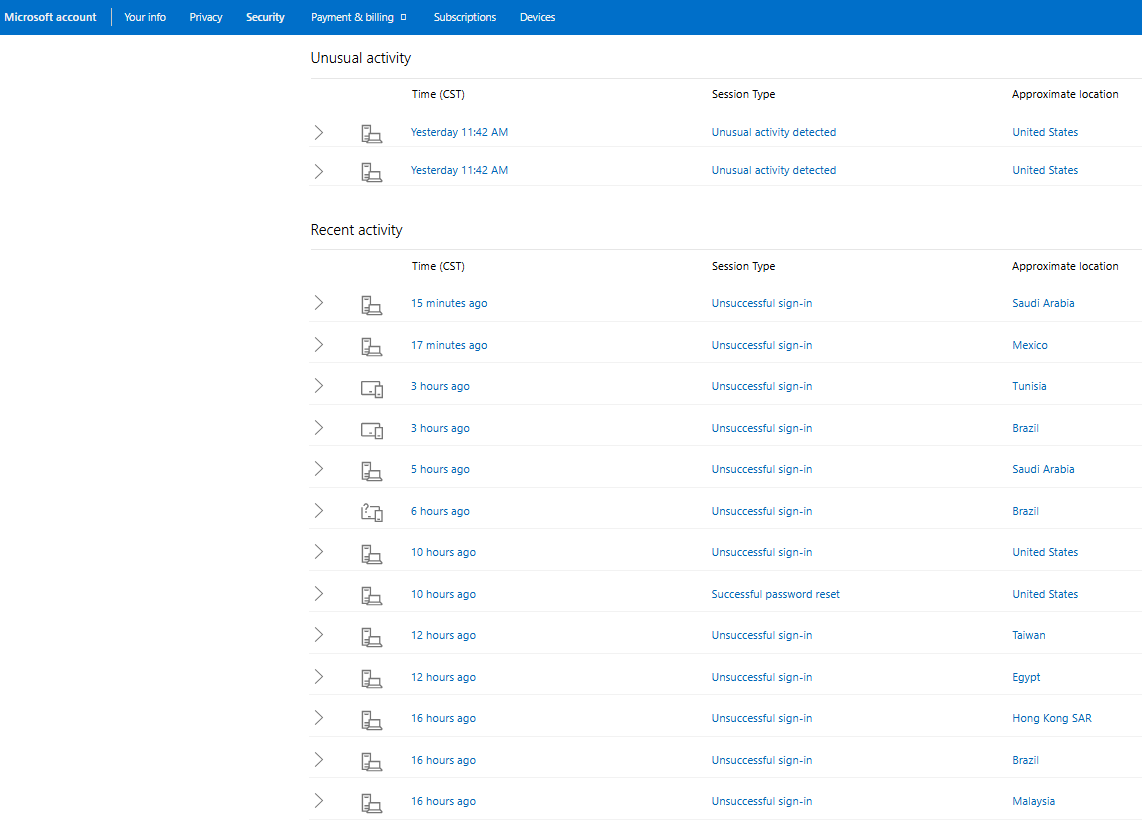Click Unsuccessful sign-in in the Egypt row

tap(762, 677)
